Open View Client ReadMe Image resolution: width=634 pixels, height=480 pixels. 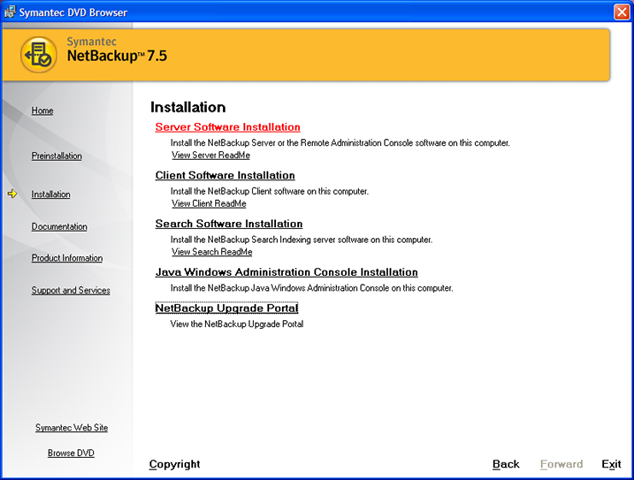click(x=209, y=203)
